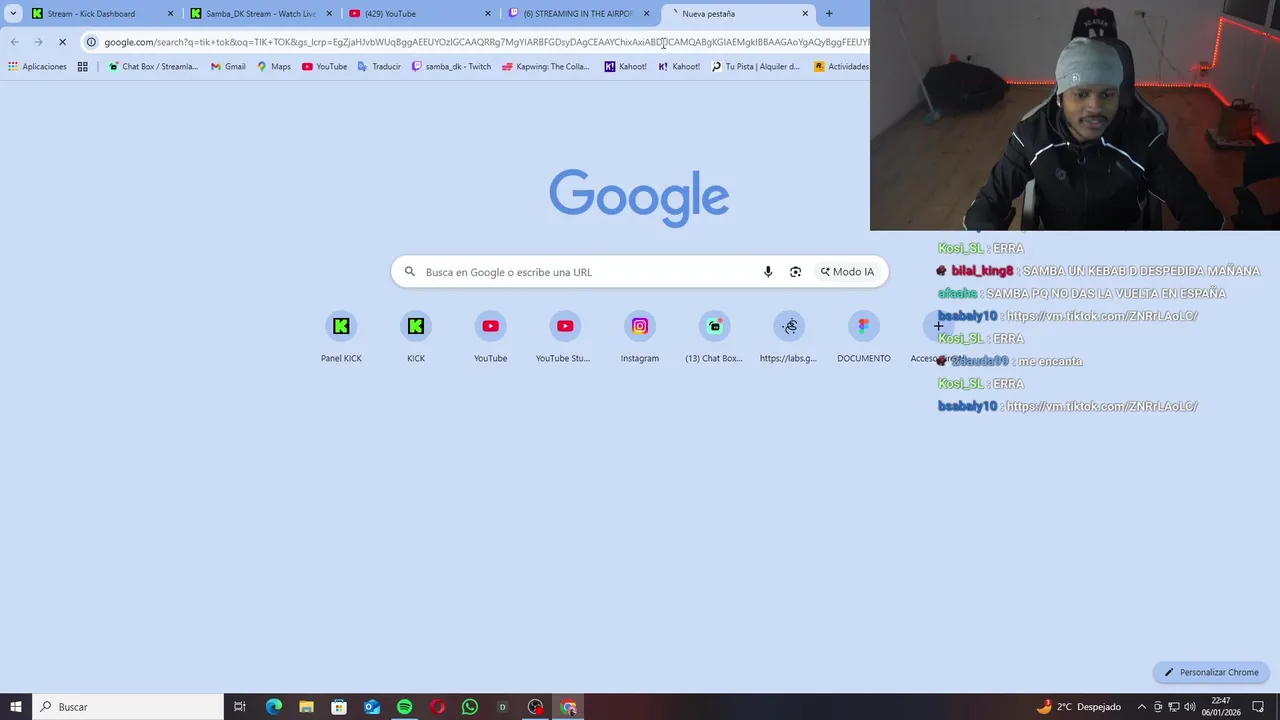Open Task View from taskbar
1280x720 pixels.
click(x=240, y=707)
